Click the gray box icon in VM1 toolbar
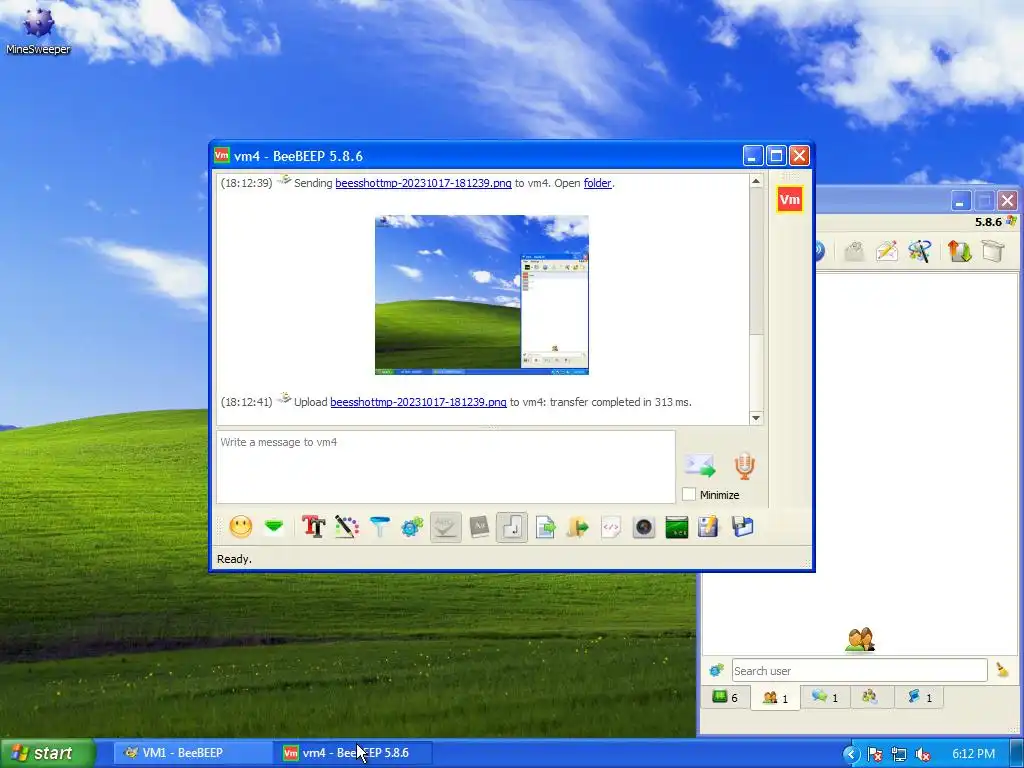This screenshot has height=768, width=1024. (992, 251)
